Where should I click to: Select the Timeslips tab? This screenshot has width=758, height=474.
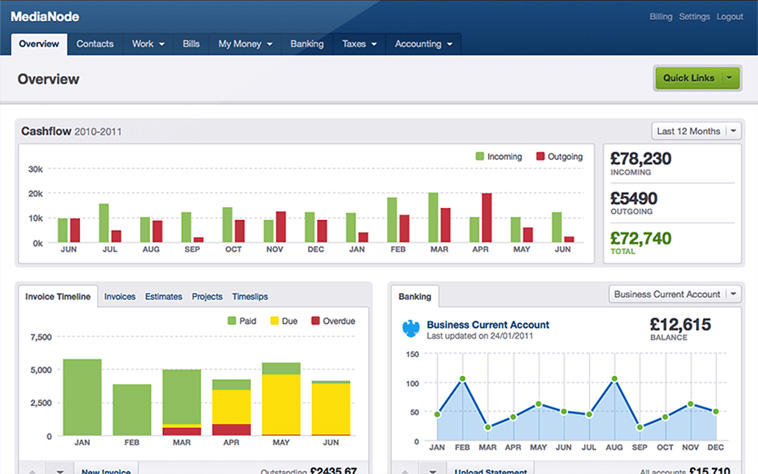250,297
